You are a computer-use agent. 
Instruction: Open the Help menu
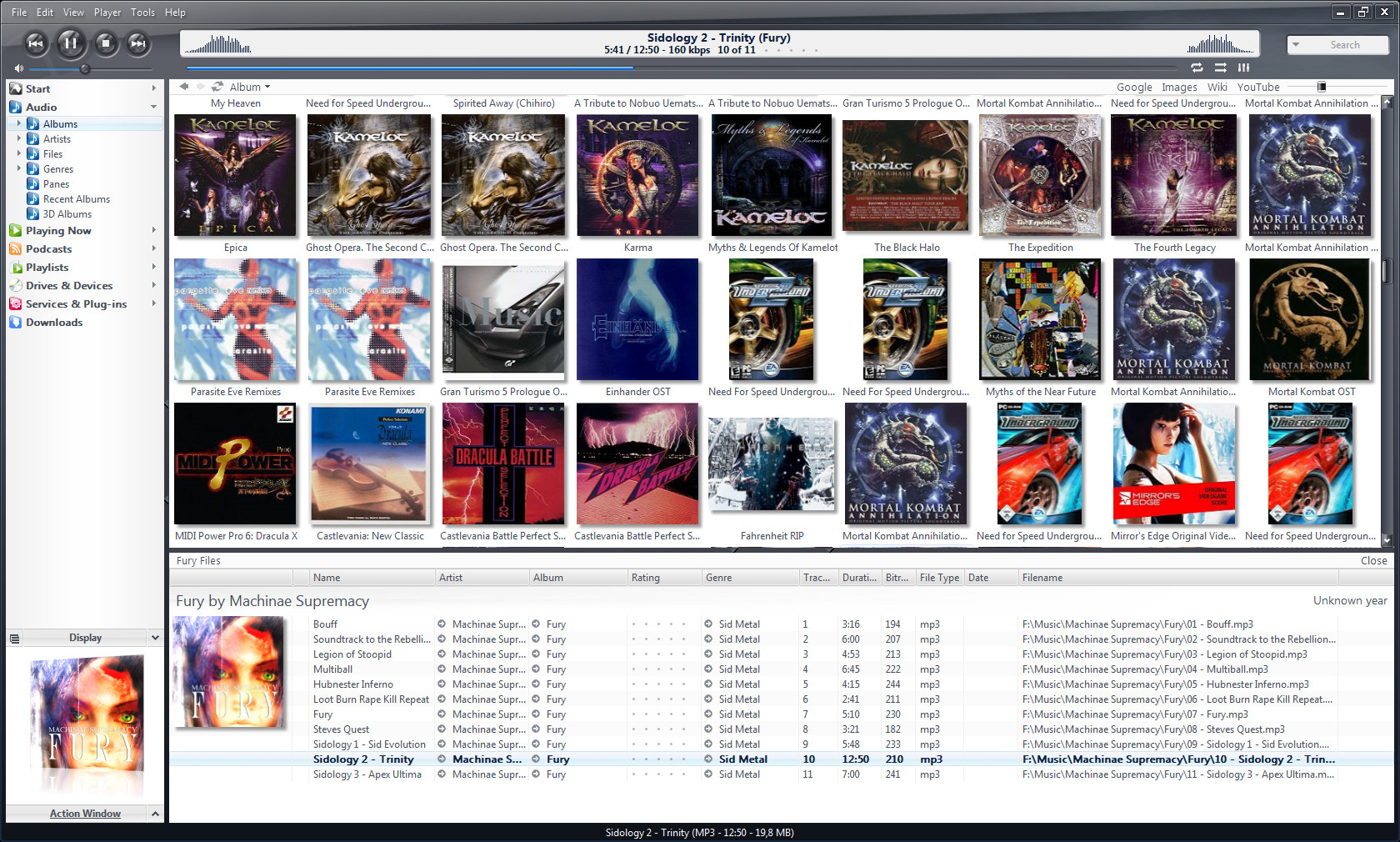pyautogui.click(x=175, y=13)
